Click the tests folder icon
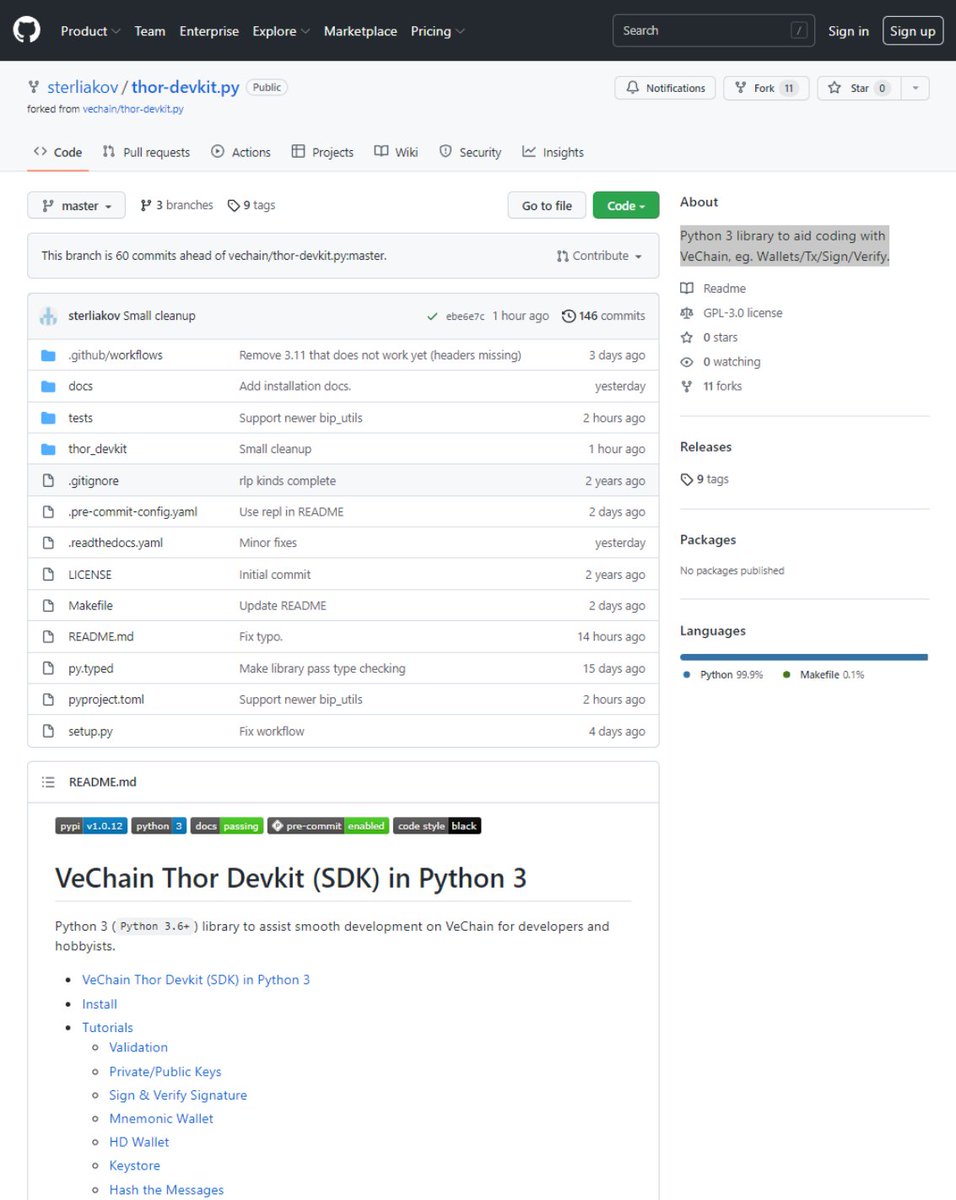This screenshot has height=1200, width=956. tap(48, 418)
